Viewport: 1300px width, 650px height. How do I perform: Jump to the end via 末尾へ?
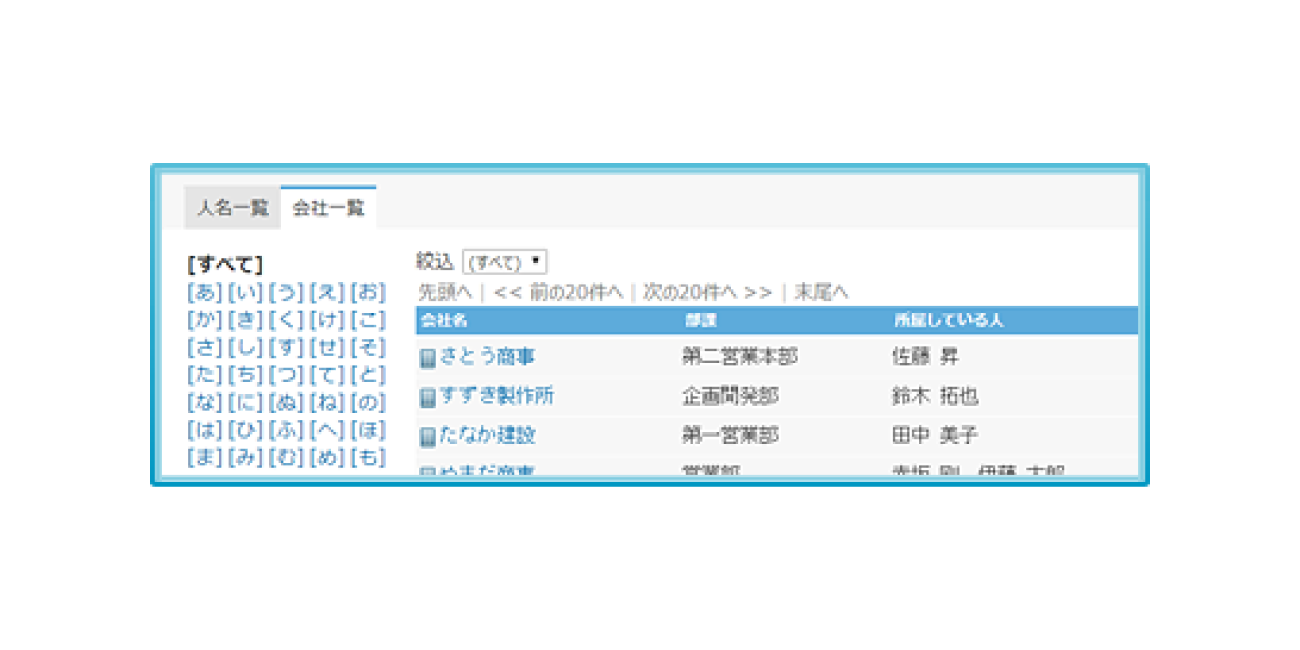tap(821, 292)
